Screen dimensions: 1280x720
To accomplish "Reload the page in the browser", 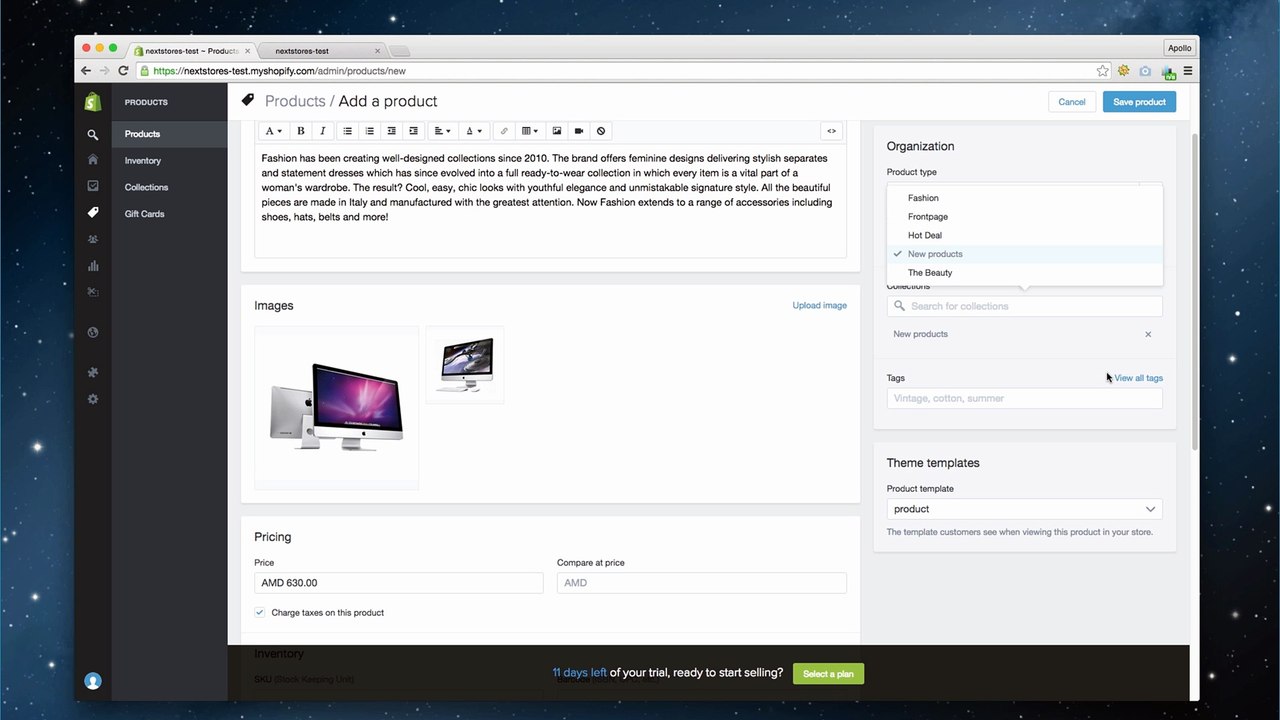I will (124, 71).
